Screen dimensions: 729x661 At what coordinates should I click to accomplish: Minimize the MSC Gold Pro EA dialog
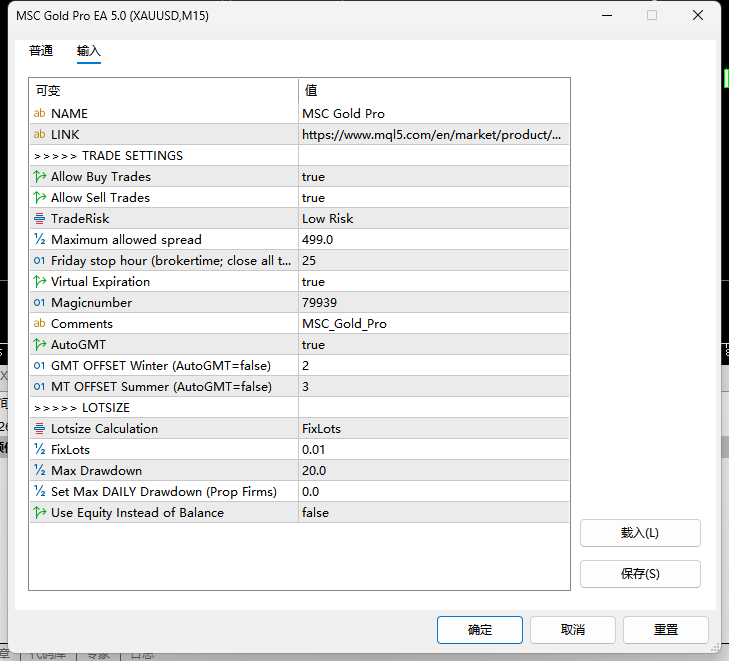[606, 15]
